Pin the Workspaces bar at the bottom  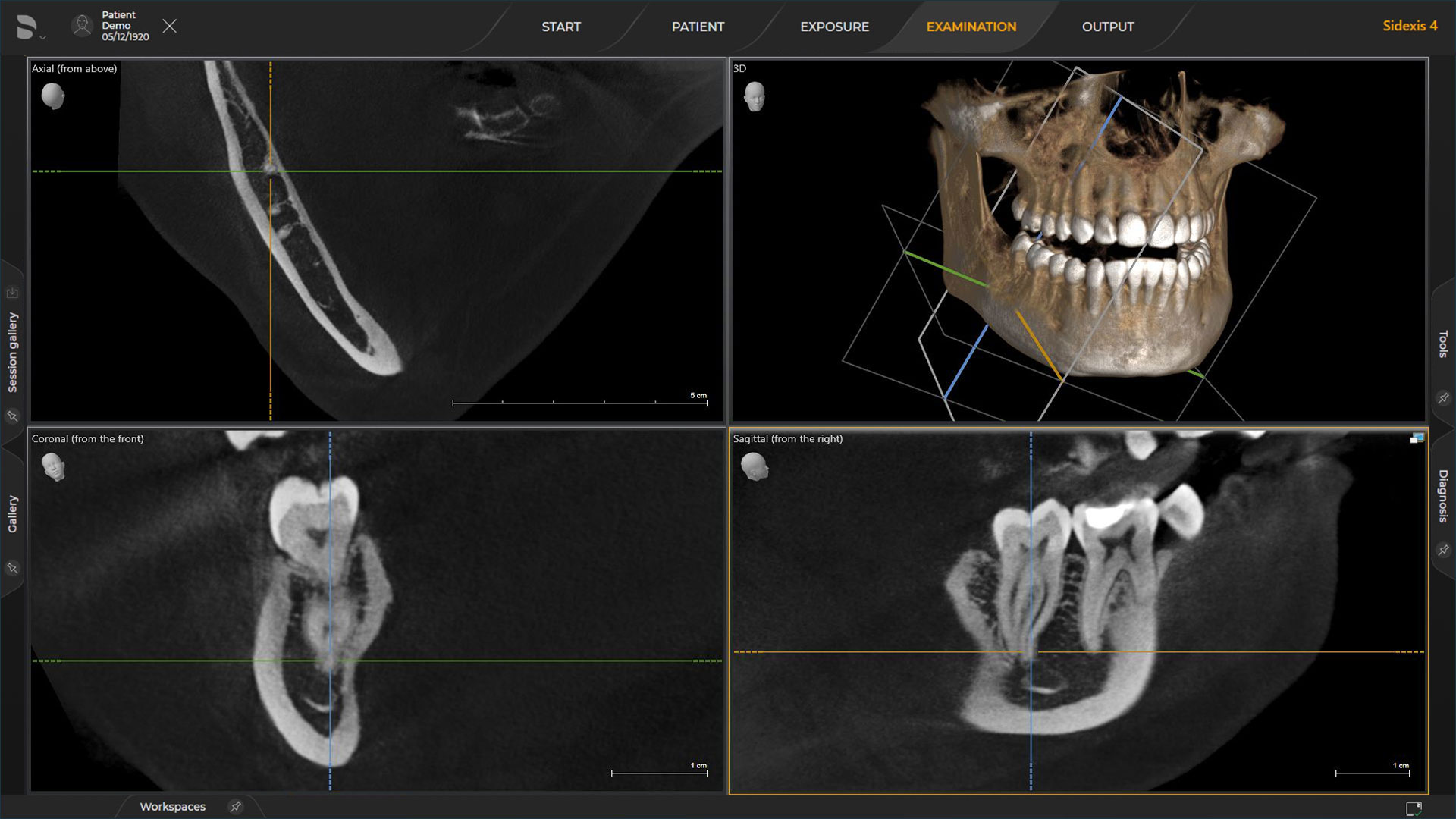(x=235, y=807)
